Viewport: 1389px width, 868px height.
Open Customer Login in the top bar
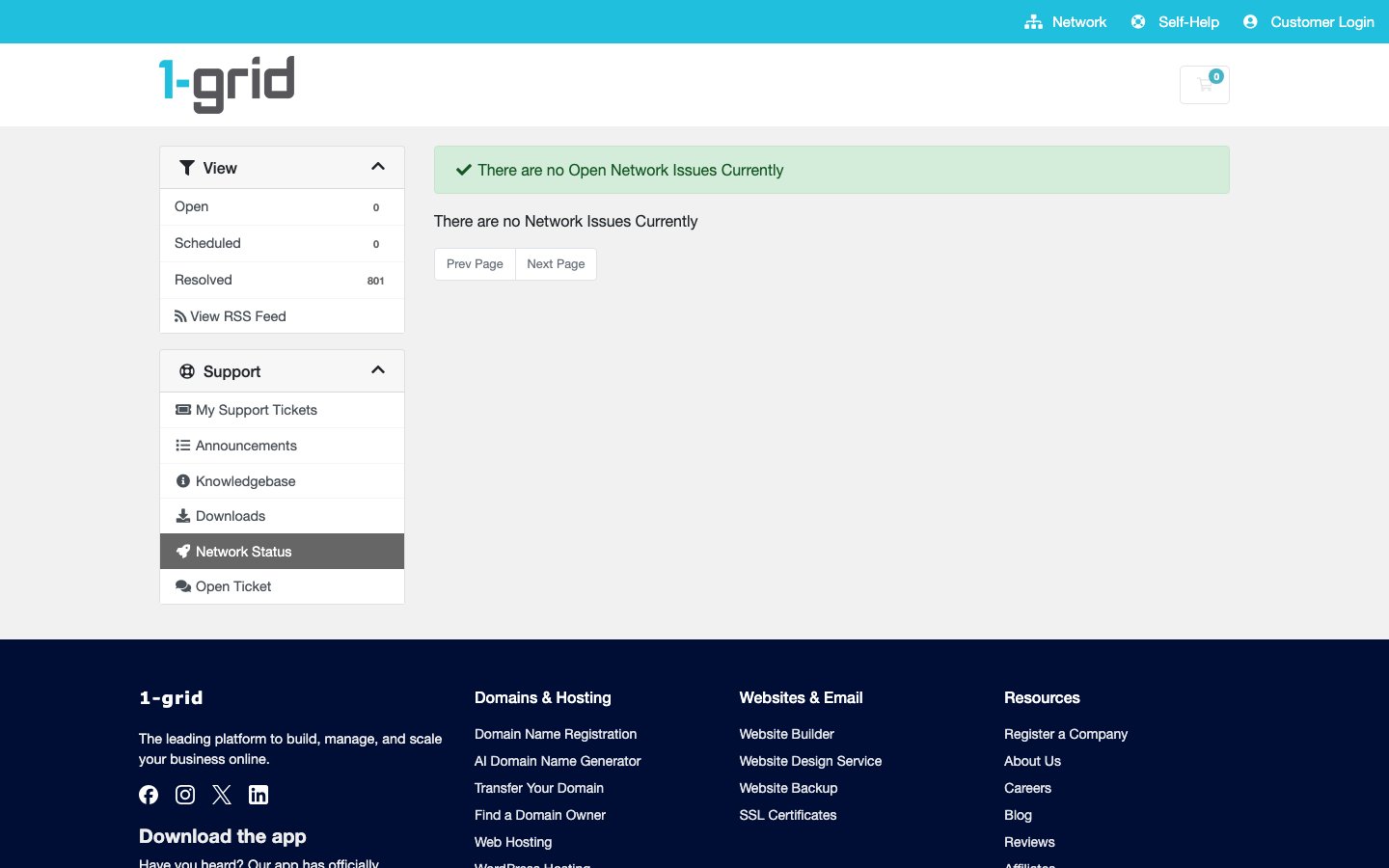click(1309, 21)
